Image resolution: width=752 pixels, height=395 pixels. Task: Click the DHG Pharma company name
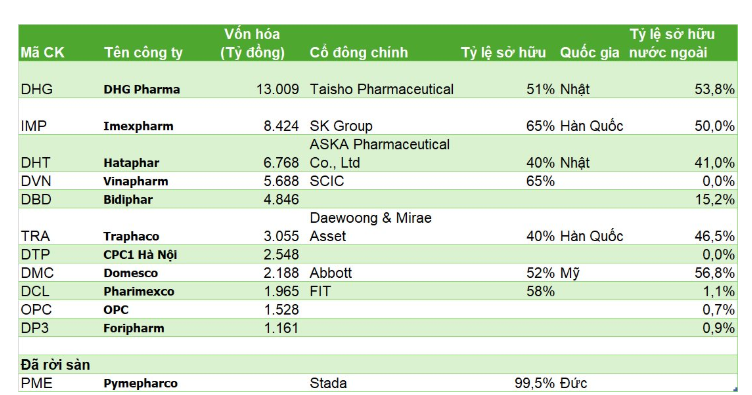point(141,90)
